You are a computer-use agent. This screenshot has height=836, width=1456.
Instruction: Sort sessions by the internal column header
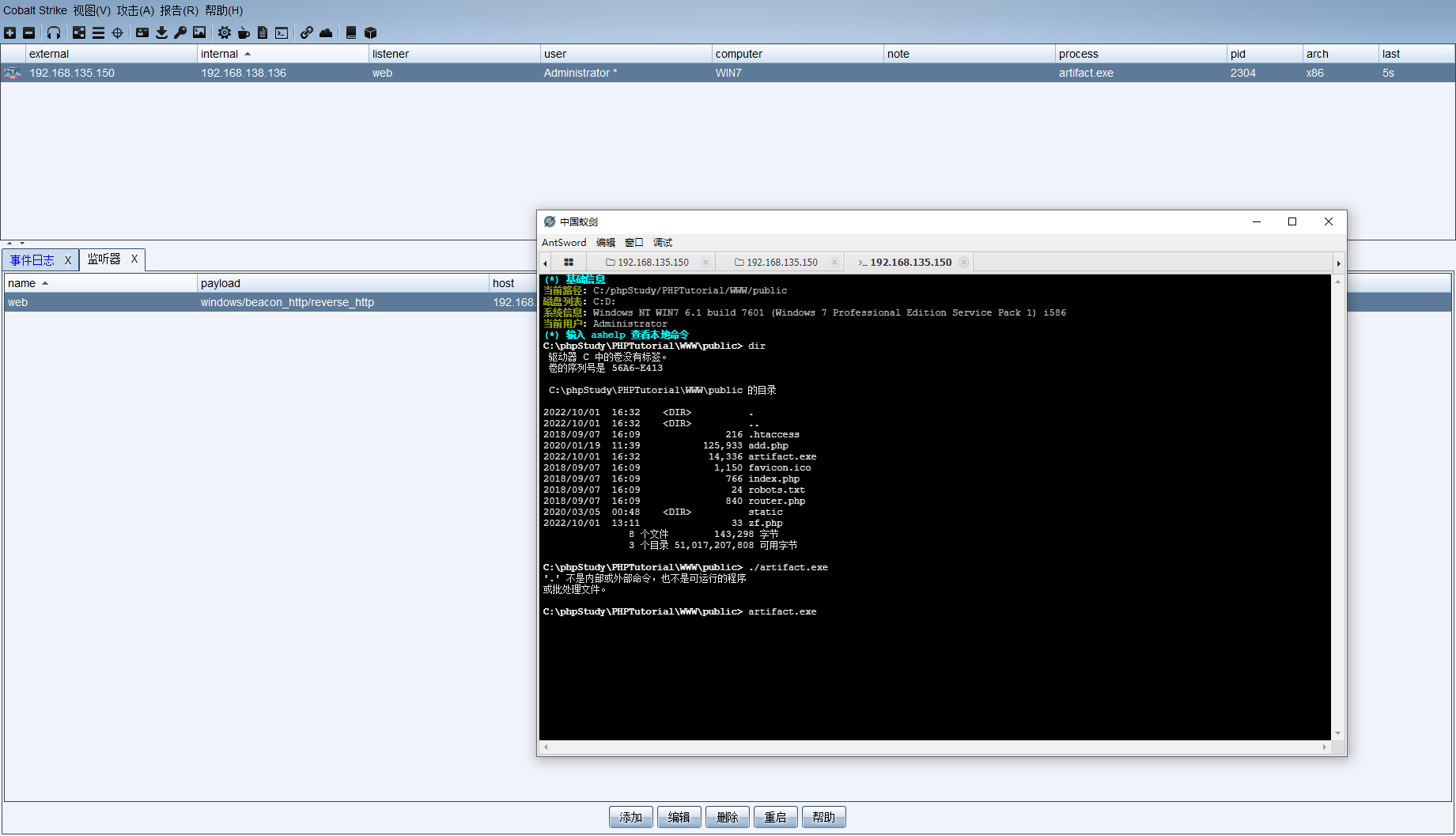point(282,54)
